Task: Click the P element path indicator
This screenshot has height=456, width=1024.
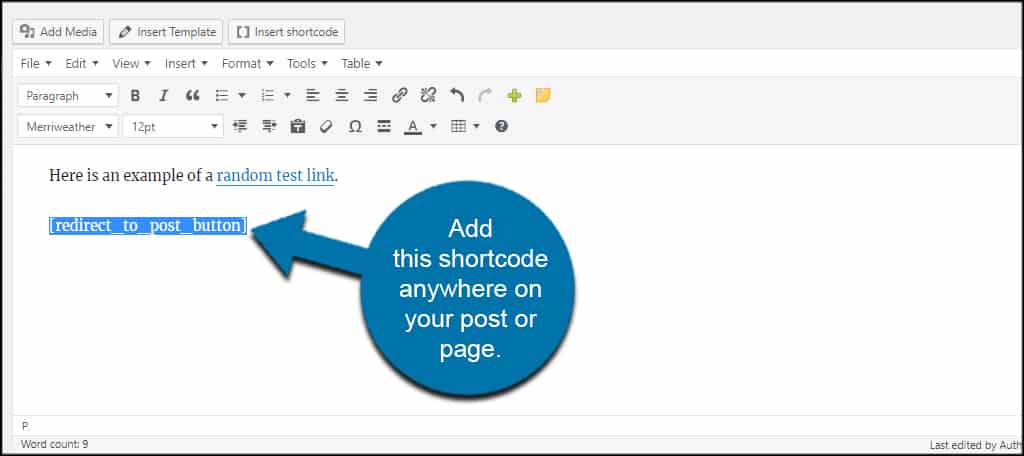Action: click(x=25, y=426)
